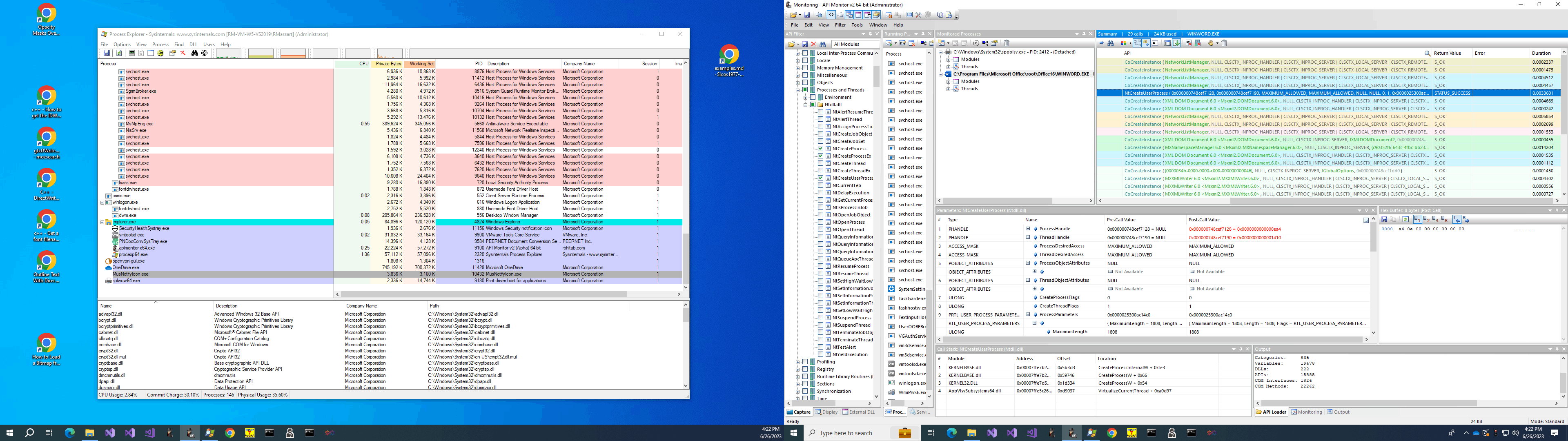Kill the selected process with the red X
The height and width of the screenshot is (441, 1568).
(x=183, y=53)
